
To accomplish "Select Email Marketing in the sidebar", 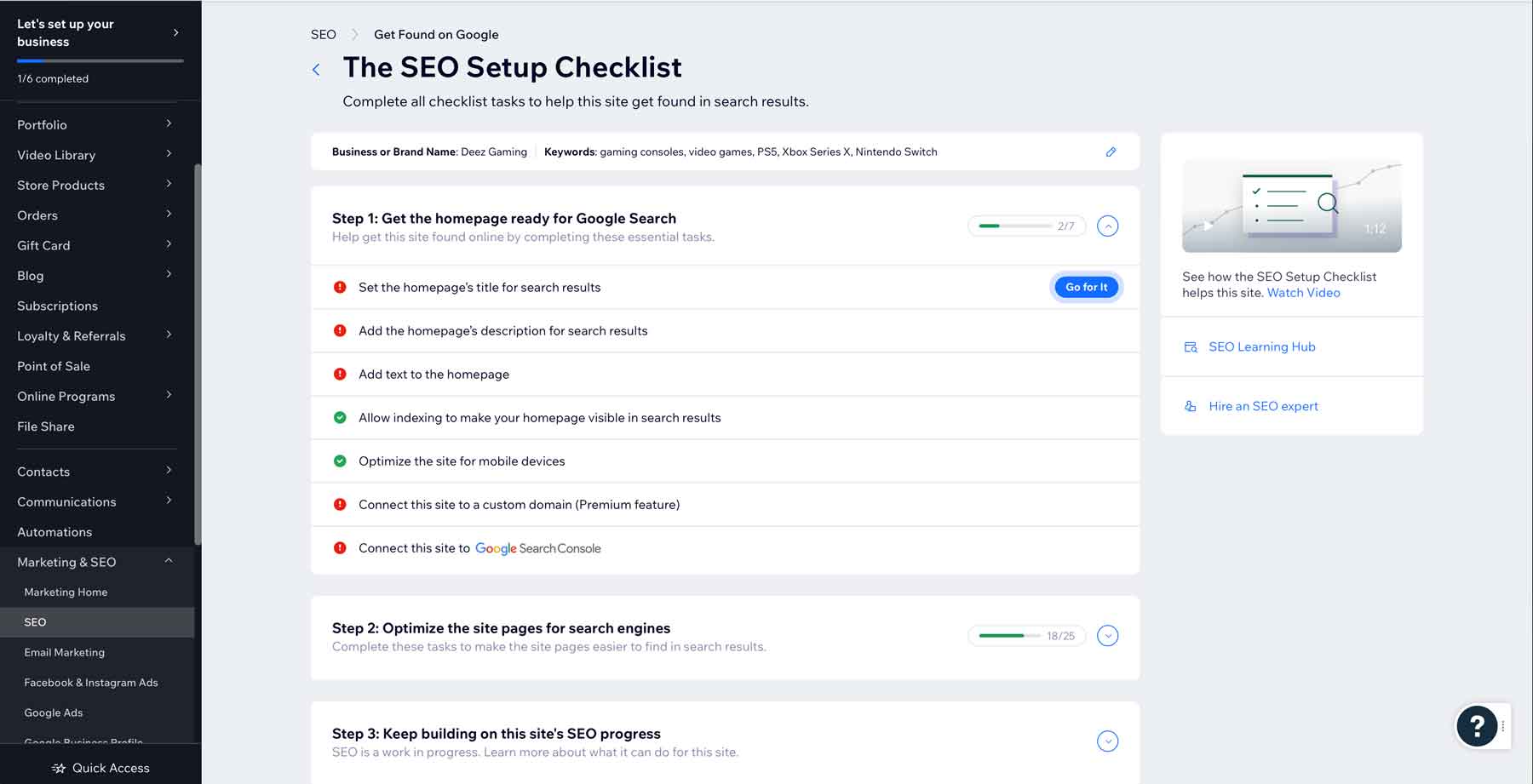I will pyautogui.click(x=64, y=652).
